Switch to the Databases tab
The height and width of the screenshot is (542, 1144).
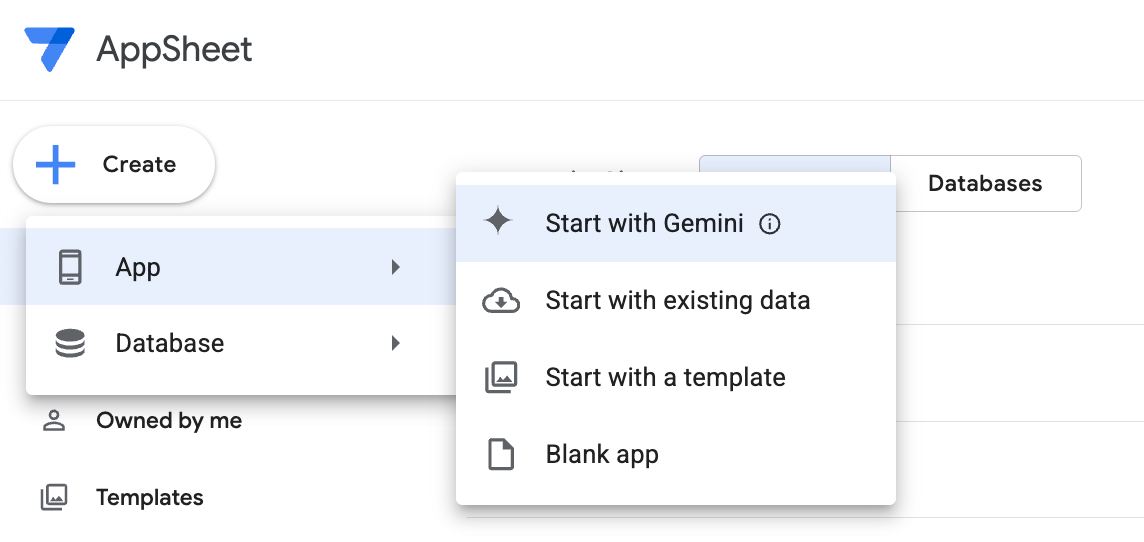[x=986, y=183]
